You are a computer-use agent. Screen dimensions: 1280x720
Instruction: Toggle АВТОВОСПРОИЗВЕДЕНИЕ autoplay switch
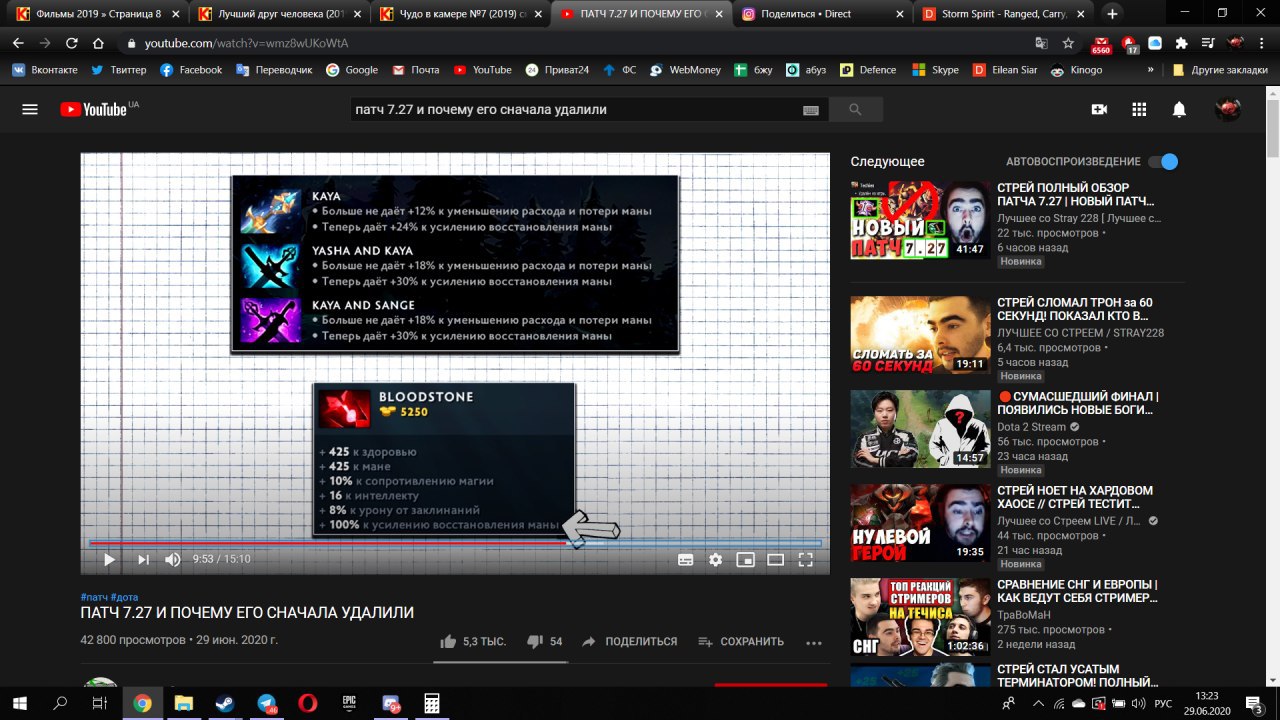click(1163, 161)
